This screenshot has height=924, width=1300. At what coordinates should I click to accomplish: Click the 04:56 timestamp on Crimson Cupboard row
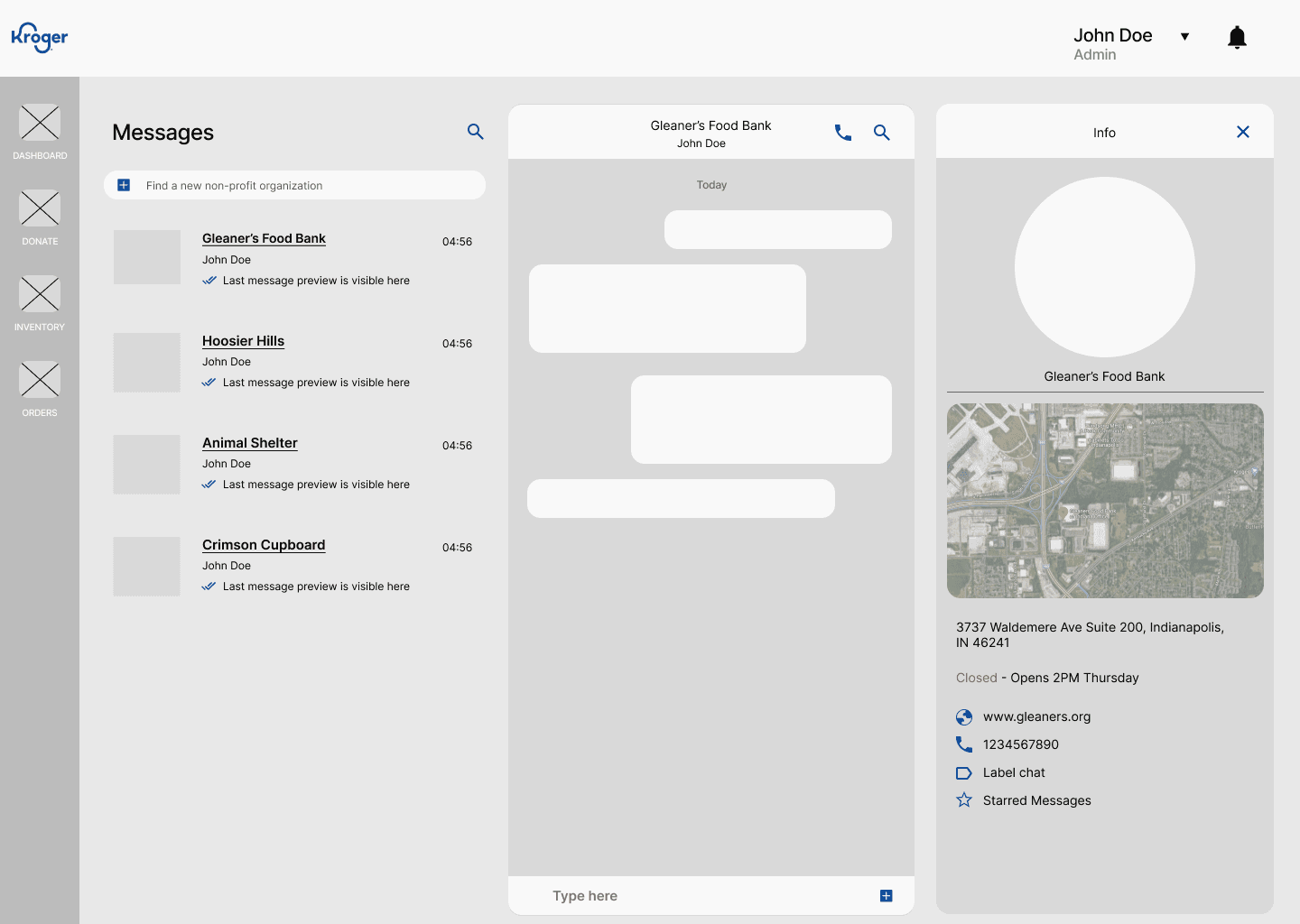(x=457, y=548)
